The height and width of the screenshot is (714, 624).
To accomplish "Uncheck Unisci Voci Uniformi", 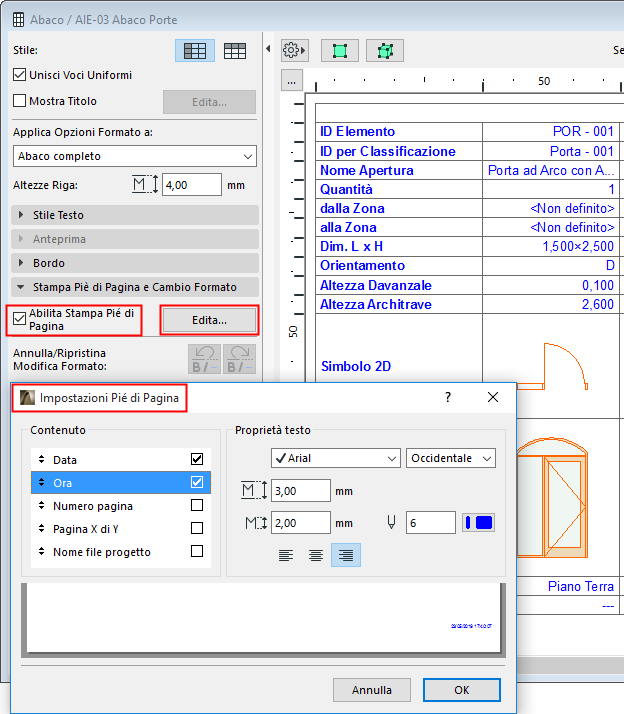I will (x=19, y=75).
